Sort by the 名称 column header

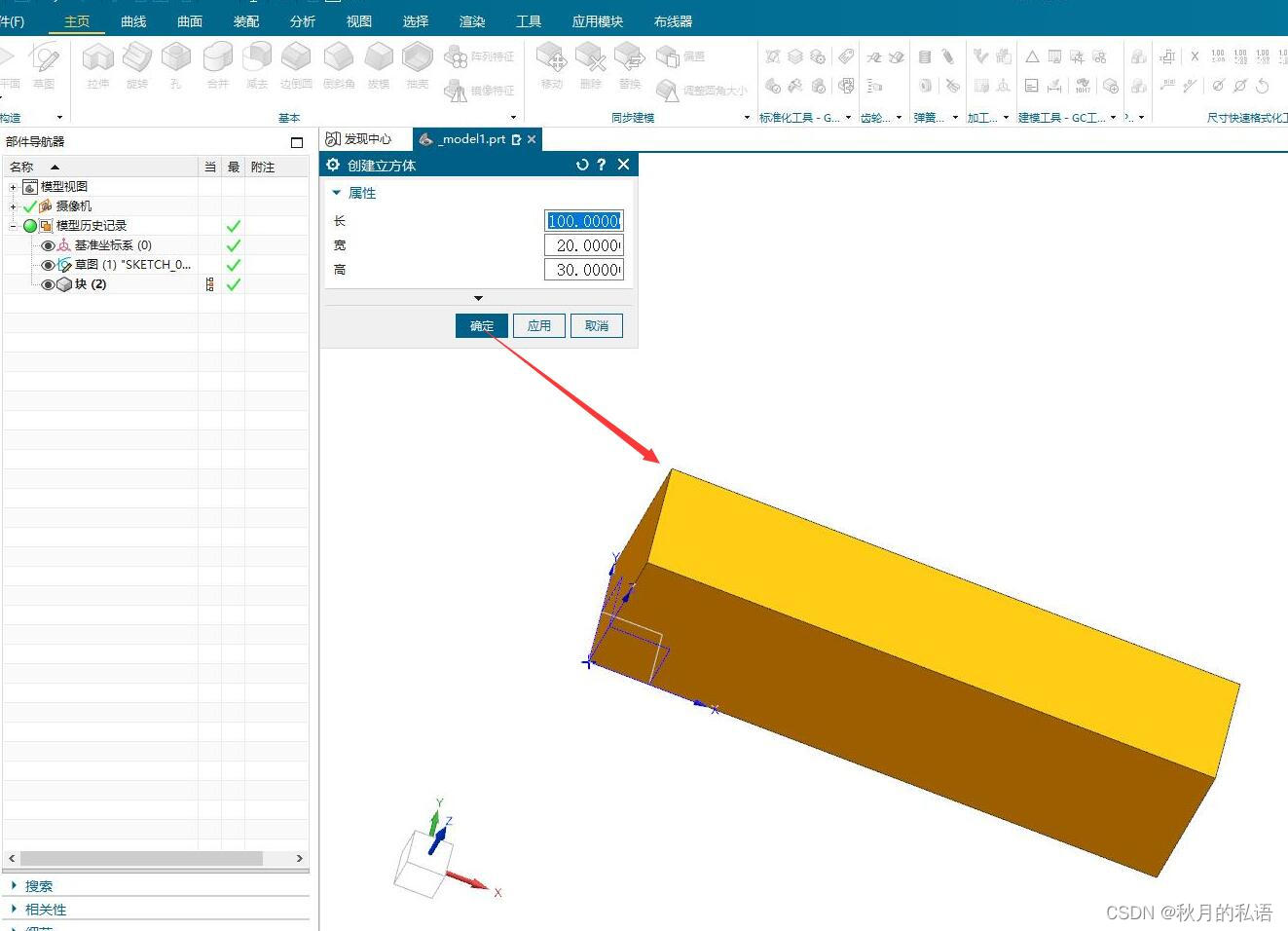point(100,167)
